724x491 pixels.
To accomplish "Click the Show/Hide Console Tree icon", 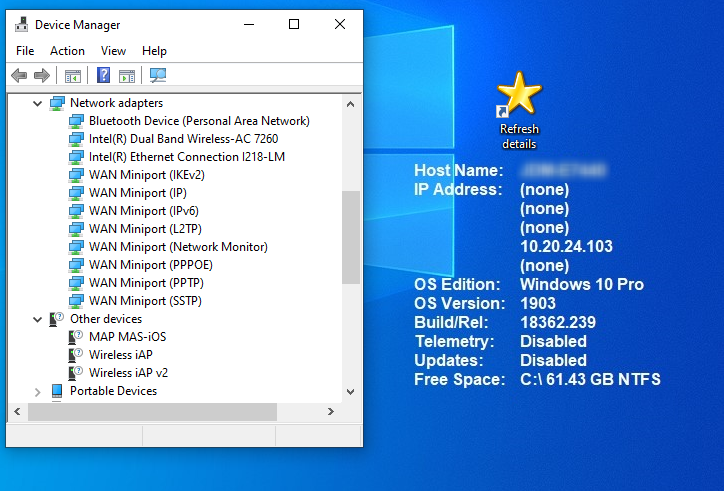I will (x=72, y=75).
